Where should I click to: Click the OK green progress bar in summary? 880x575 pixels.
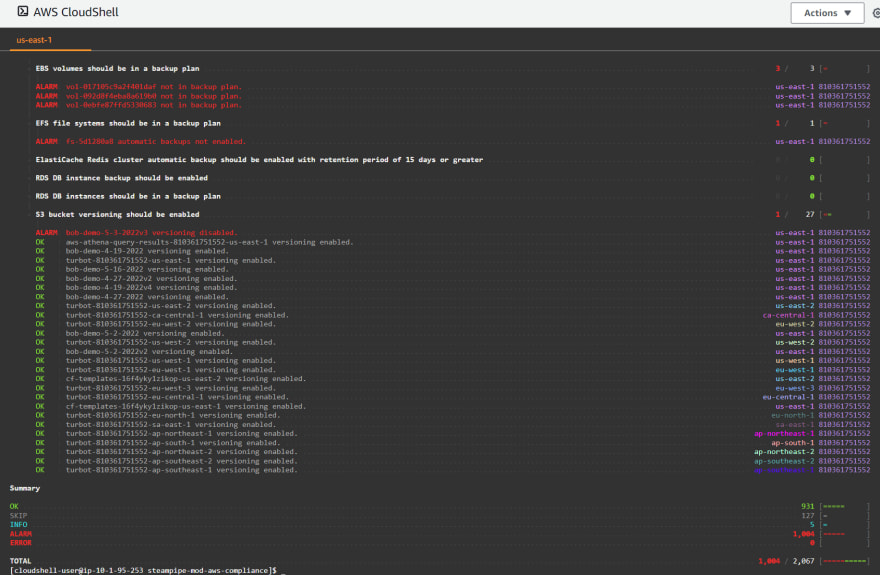click(833, 507)
